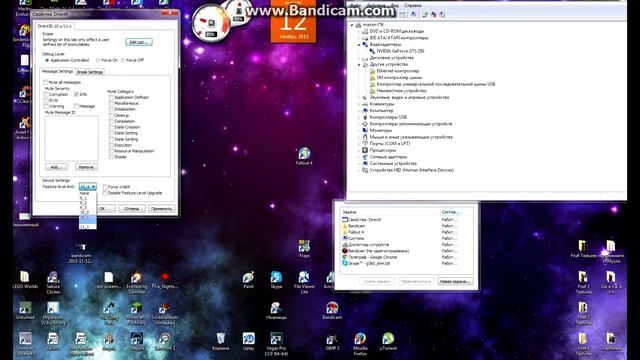
Task: Click Новая задача in Task Manager
Action: tap(455, 281)
